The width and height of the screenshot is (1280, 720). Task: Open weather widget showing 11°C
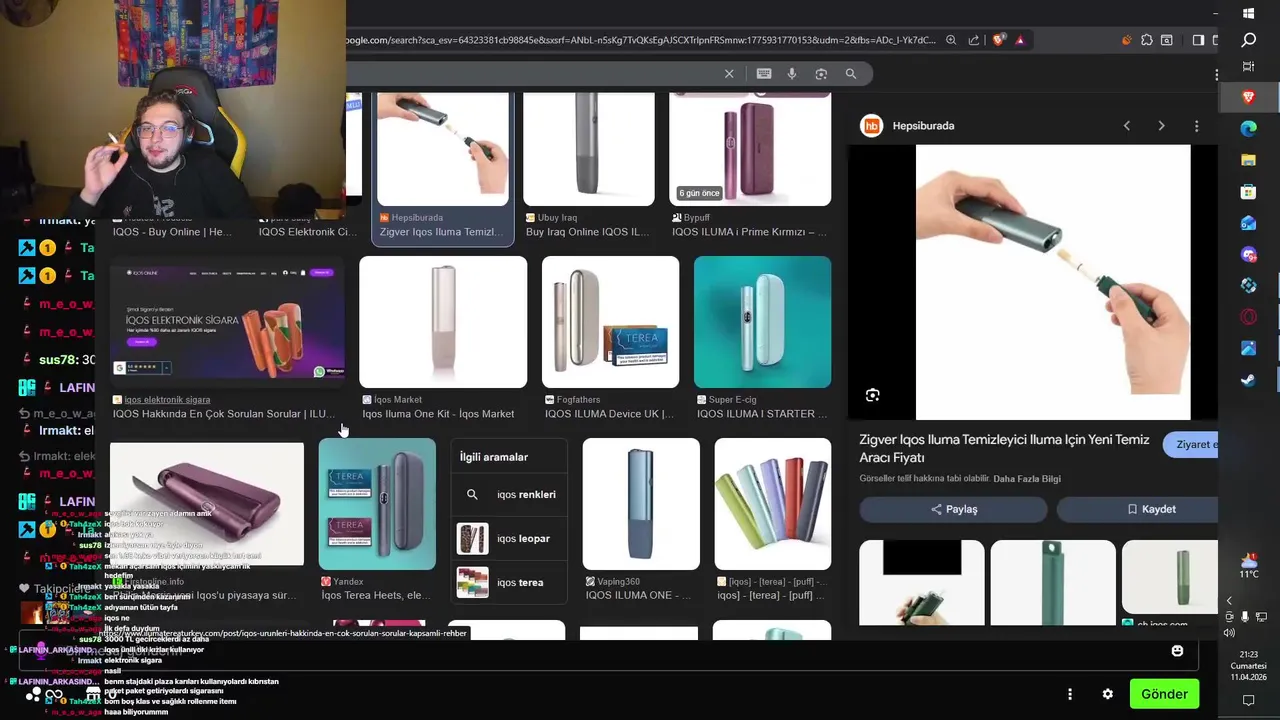tap(1249, 565)
